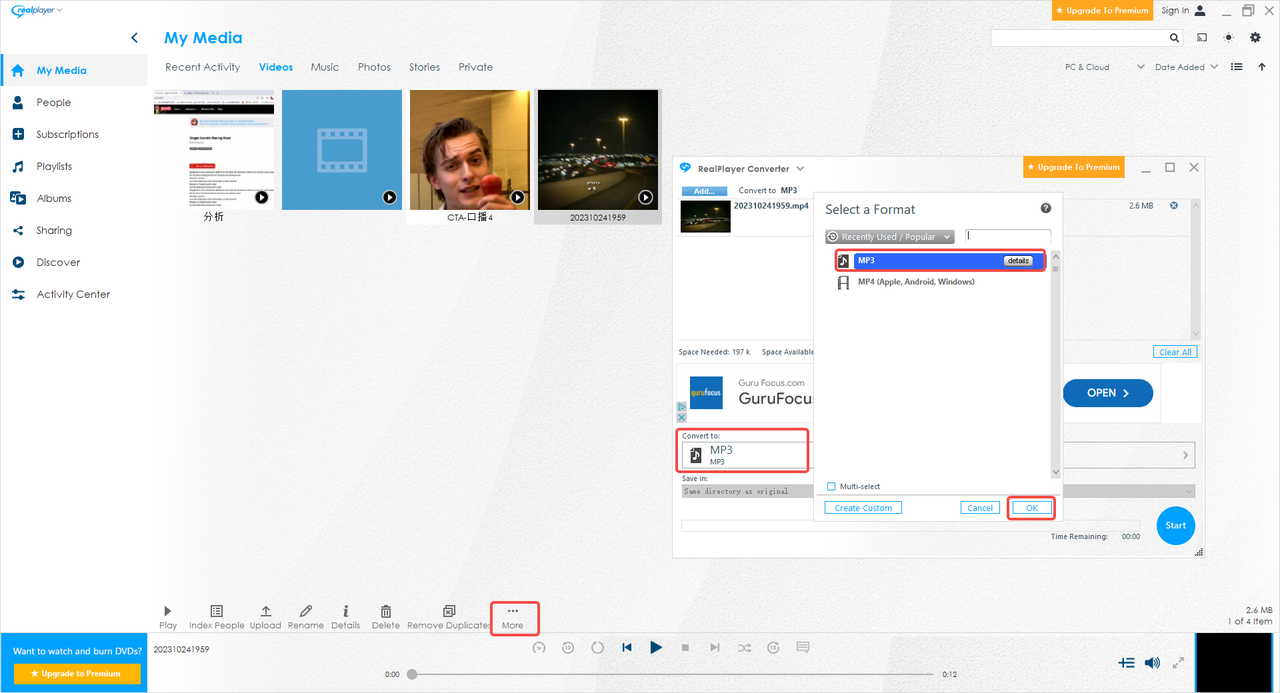Toggle repeat playback

coord(597,647)
